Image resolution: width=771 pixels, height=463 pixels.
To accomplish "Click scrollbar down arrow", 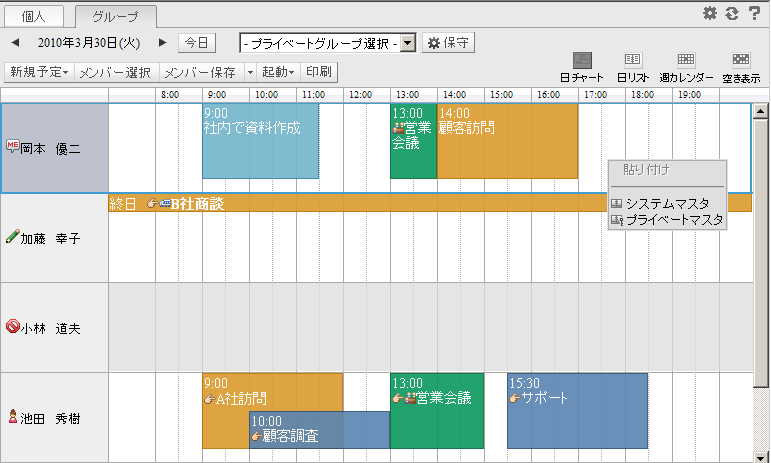I will click(x=760, y=454).
